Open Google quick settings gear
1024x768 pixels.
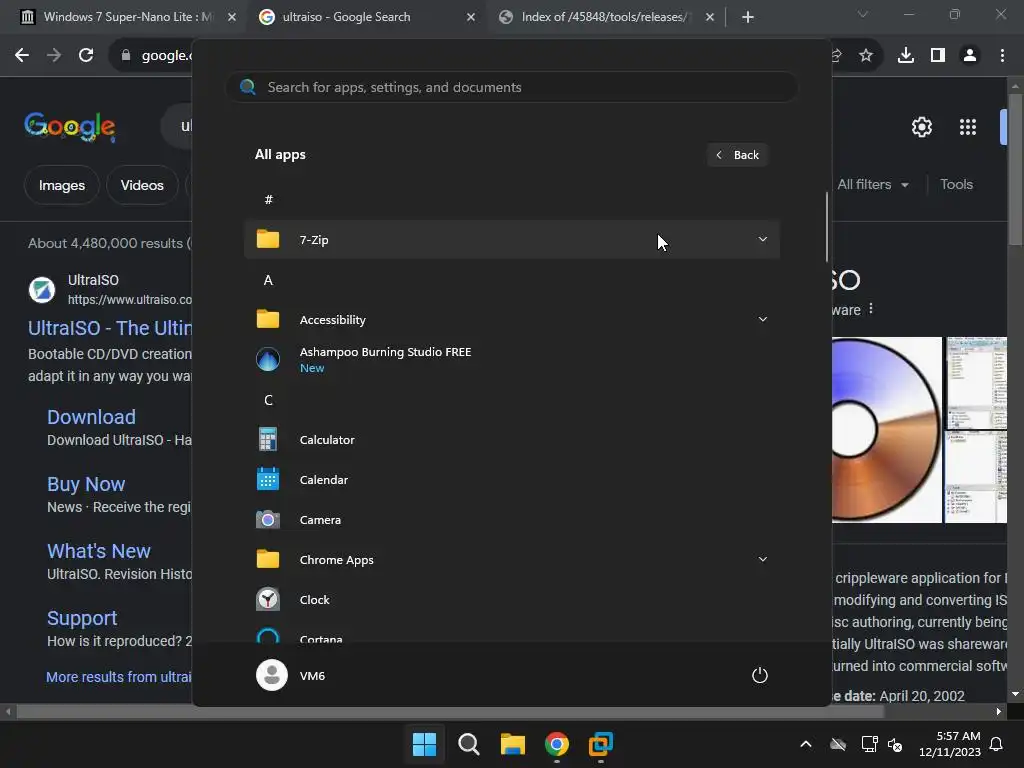point(922,127)
